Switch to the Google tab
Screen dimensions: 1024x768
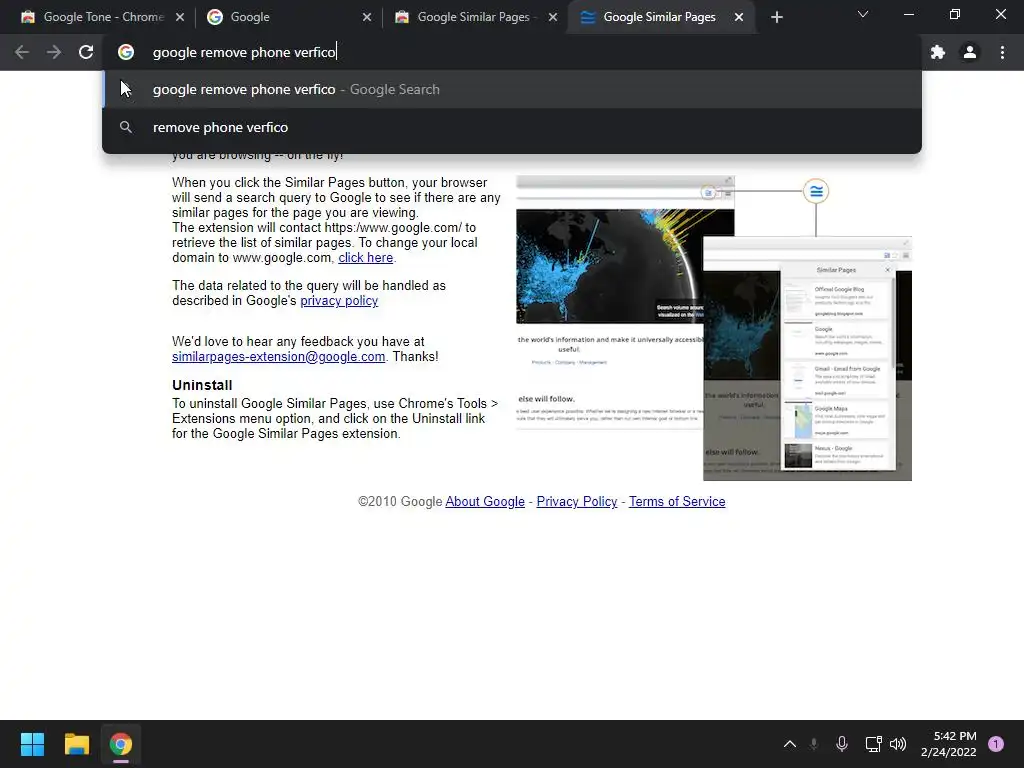(x=287, y=17)
